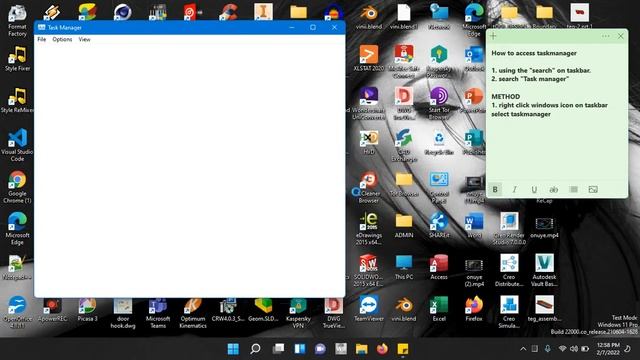Select the Autodesk Vault Basic desktop icon
Image resolution: width=640 pixels, height=360 pixels.
tap(544, 270)
